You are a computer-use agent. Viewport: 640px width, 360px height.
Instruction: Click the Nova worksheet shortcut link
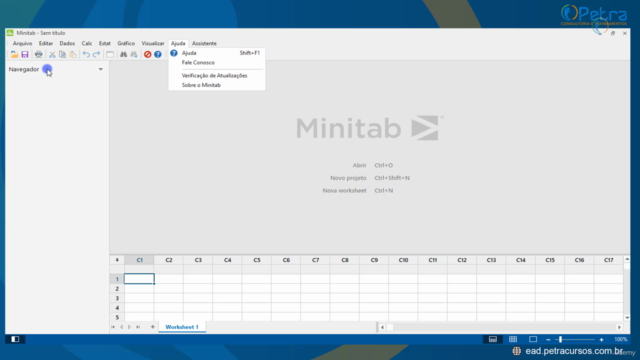tap(358, 191)
